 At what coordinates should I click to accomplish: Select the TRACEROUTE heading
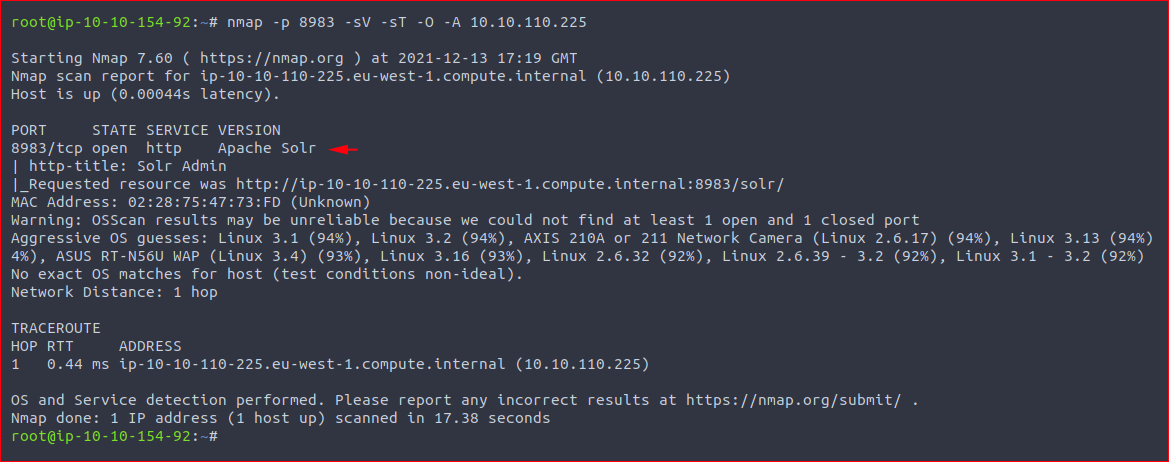pos(56,329)
